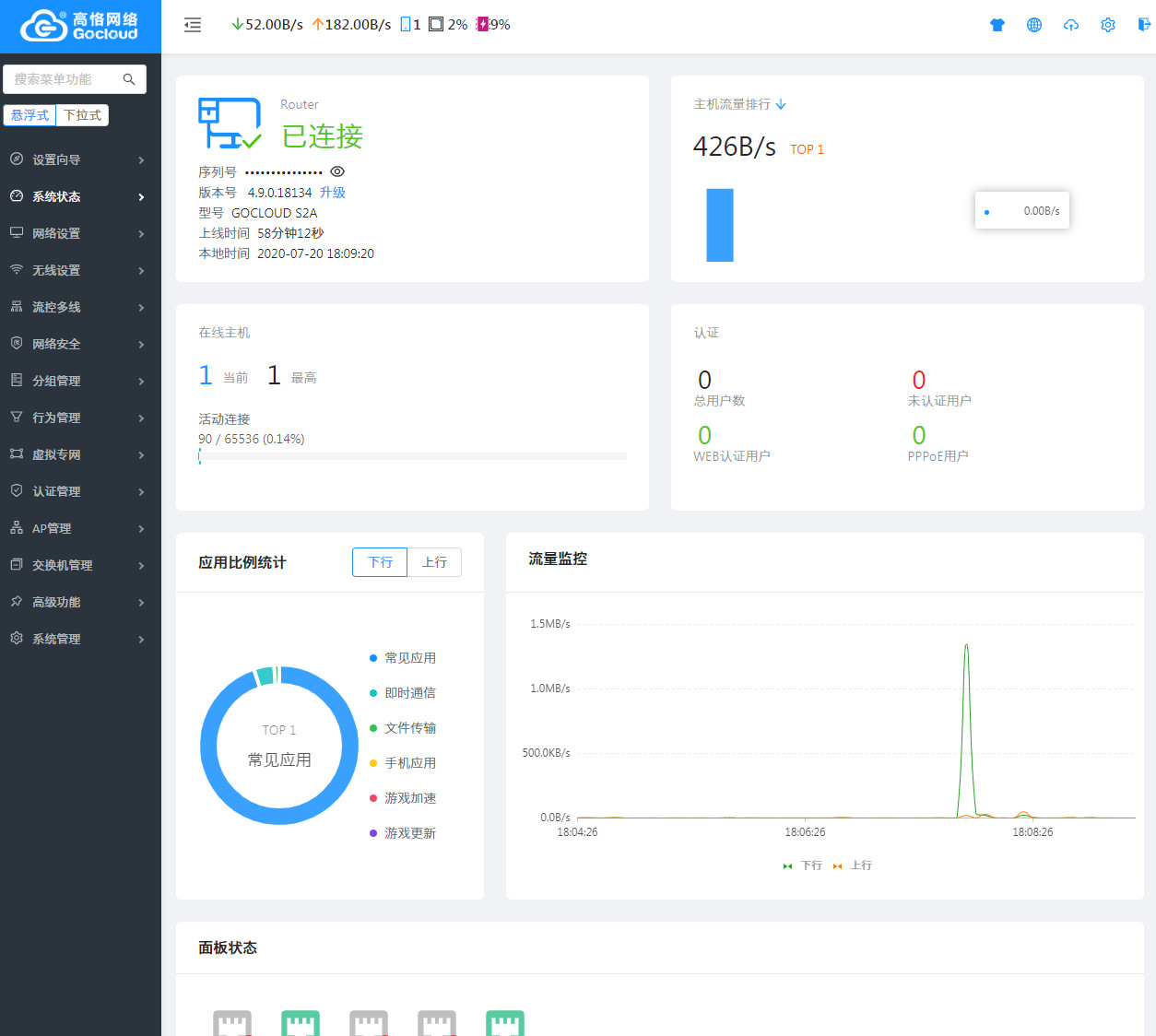Toggle 手机应用 legend item
Viewport: 1156px width, 1036px height.
click(403, 763)
